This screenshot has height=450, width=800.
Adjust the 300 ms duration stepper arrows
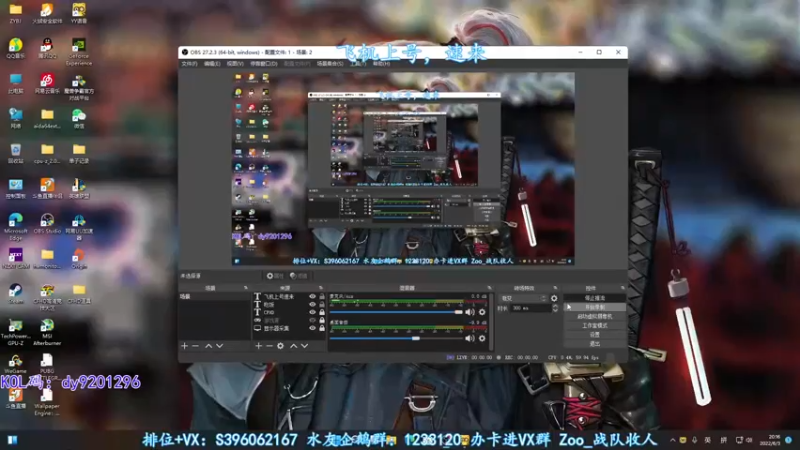(x=555, y=308)
